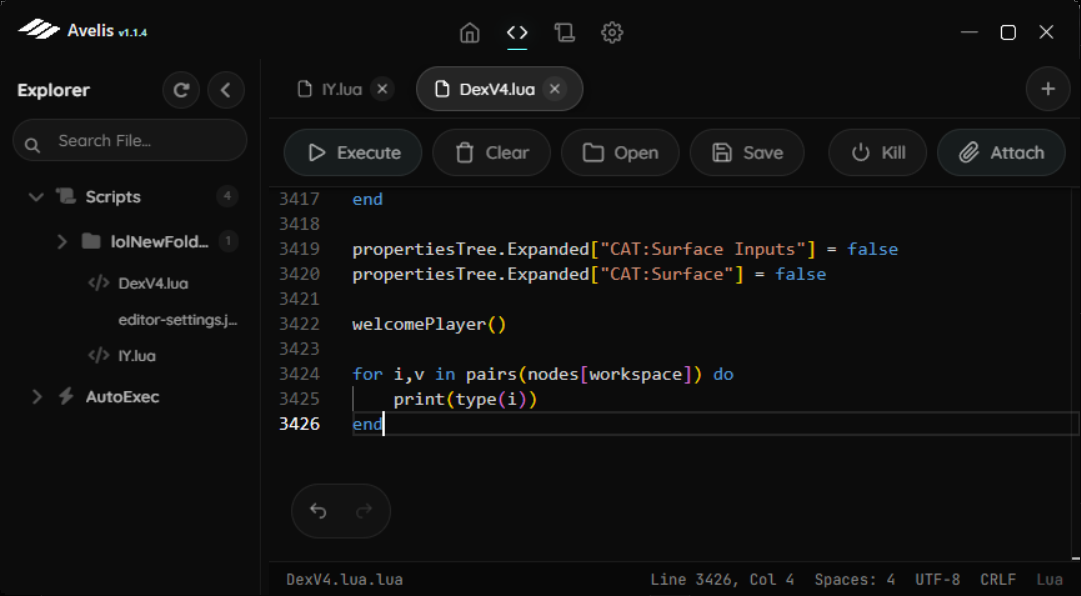Refresh the Explorer file list
The height and width of the screenshot is (596, 1081).
[x=181, y=90]
